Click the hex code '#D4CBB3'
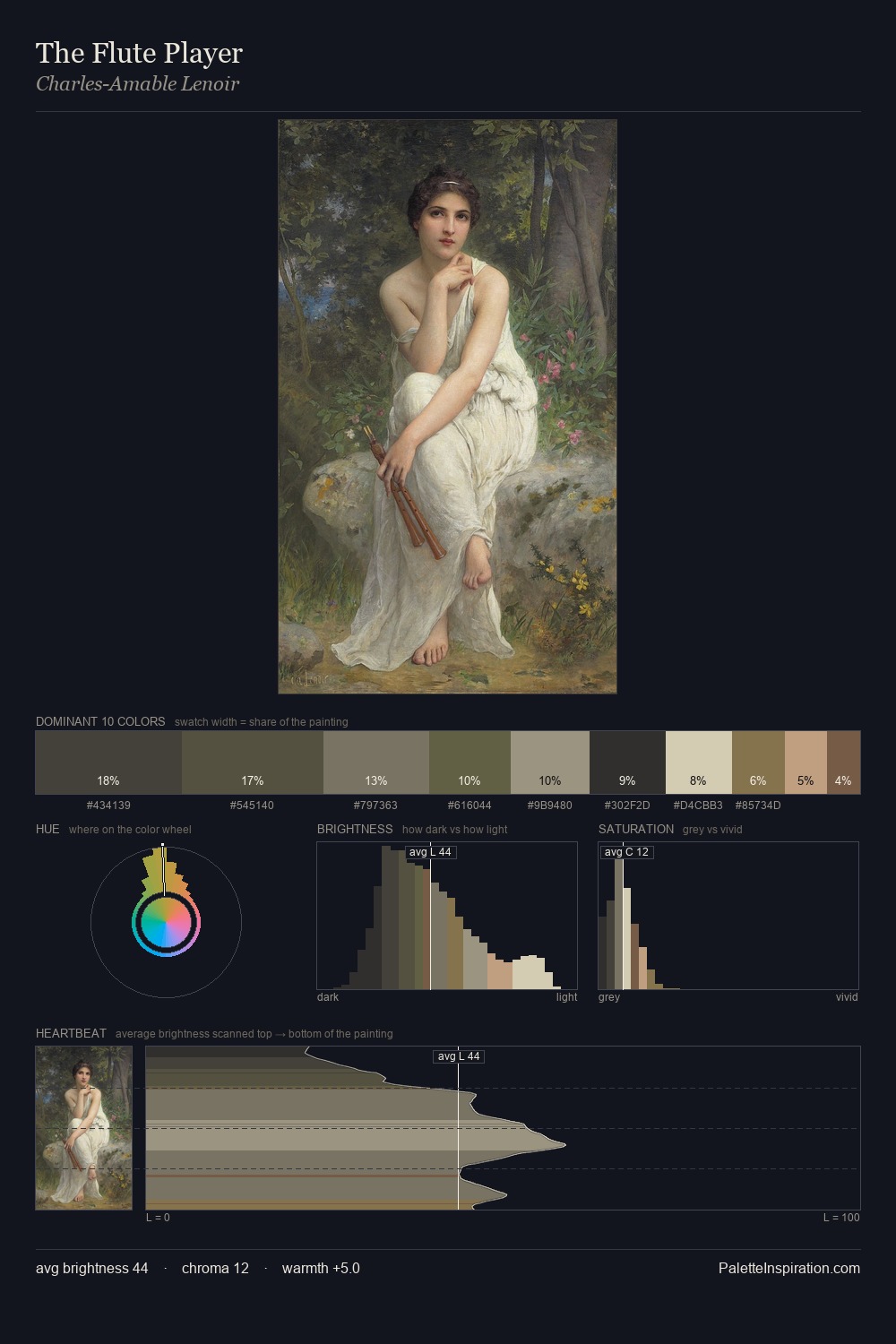896x1344 pixels. [x=698, y=806]
